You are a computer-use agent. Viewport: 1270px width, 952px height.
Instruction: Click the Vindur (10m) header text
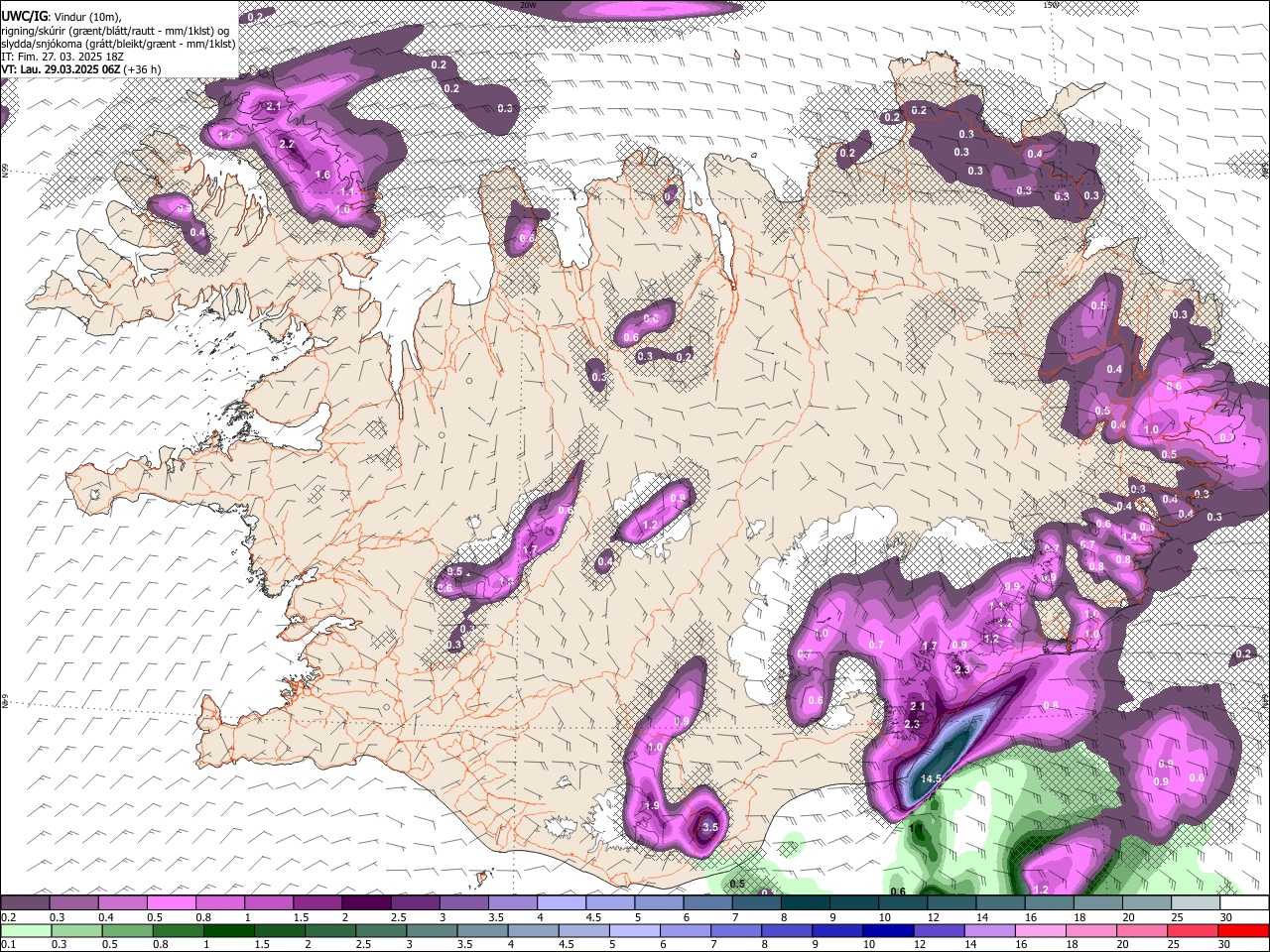pyautogui.click(x=89, y=16)
